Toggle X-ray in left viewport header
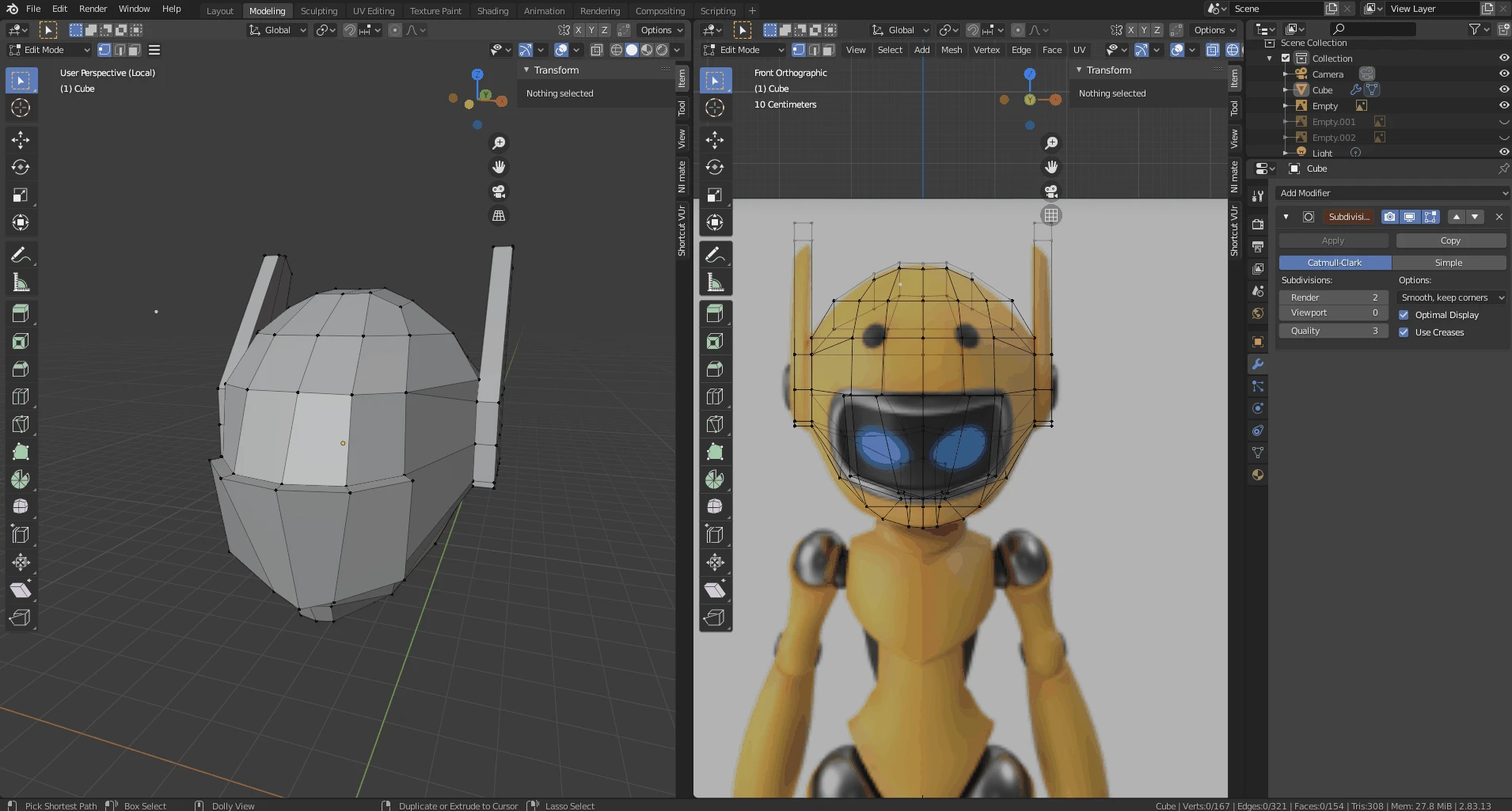This screenshot has height=811, width=1512. (597, 50)
